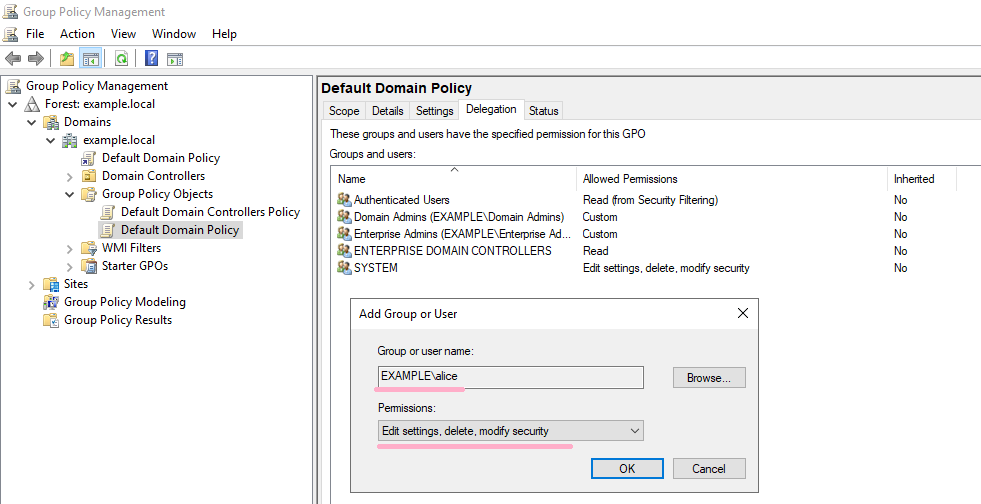Expand the Starter GPOs node
The image size is (981, 504).
point(69,267)
